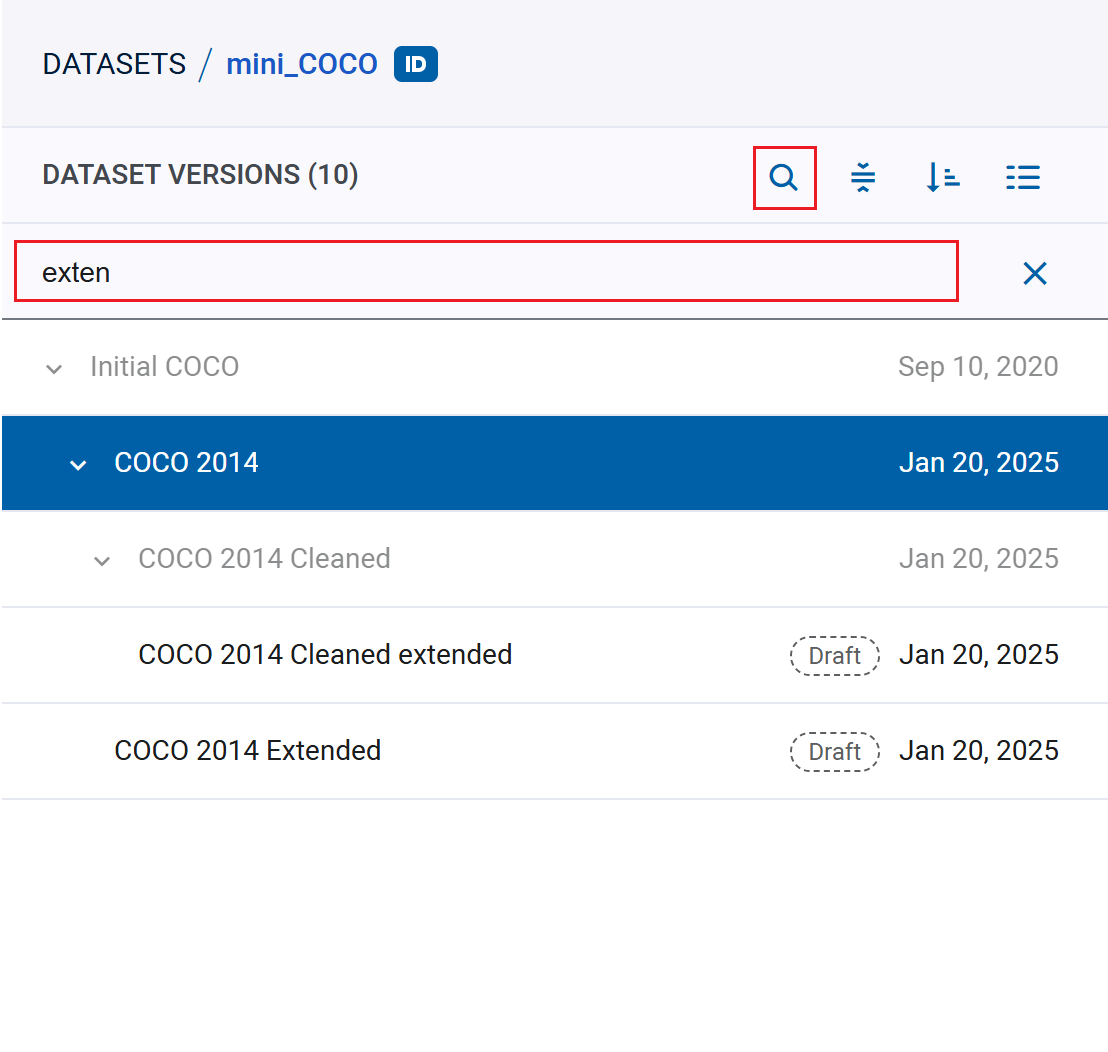Image resolution: width=1108 pixels, height=1052 pixels.
Task: Expand the COCO 2014 Cleaned version
Action: coord(102,560)
